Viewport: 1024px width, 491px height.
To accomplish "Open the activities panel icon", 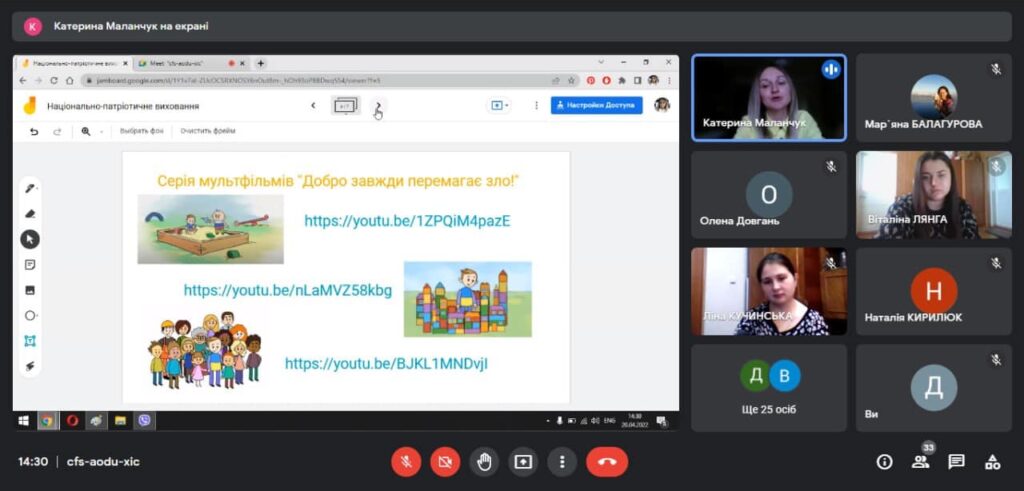I will [992, 461].
